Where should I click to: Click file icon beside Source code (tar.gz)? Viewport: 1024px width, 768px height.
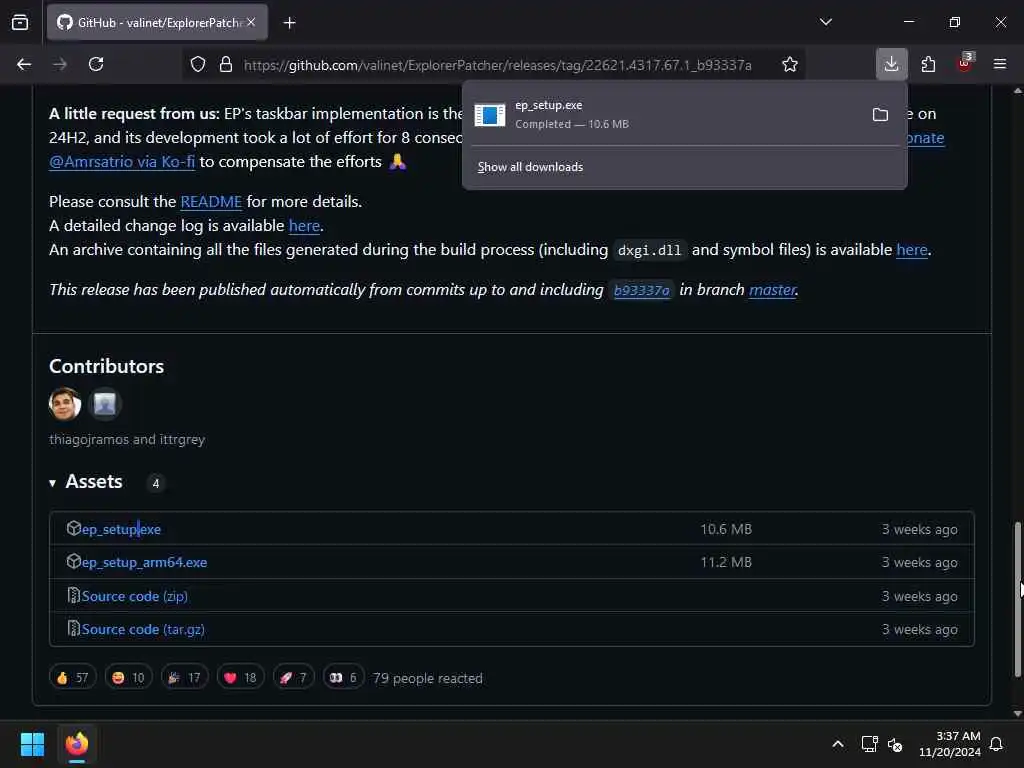point(74,628)
